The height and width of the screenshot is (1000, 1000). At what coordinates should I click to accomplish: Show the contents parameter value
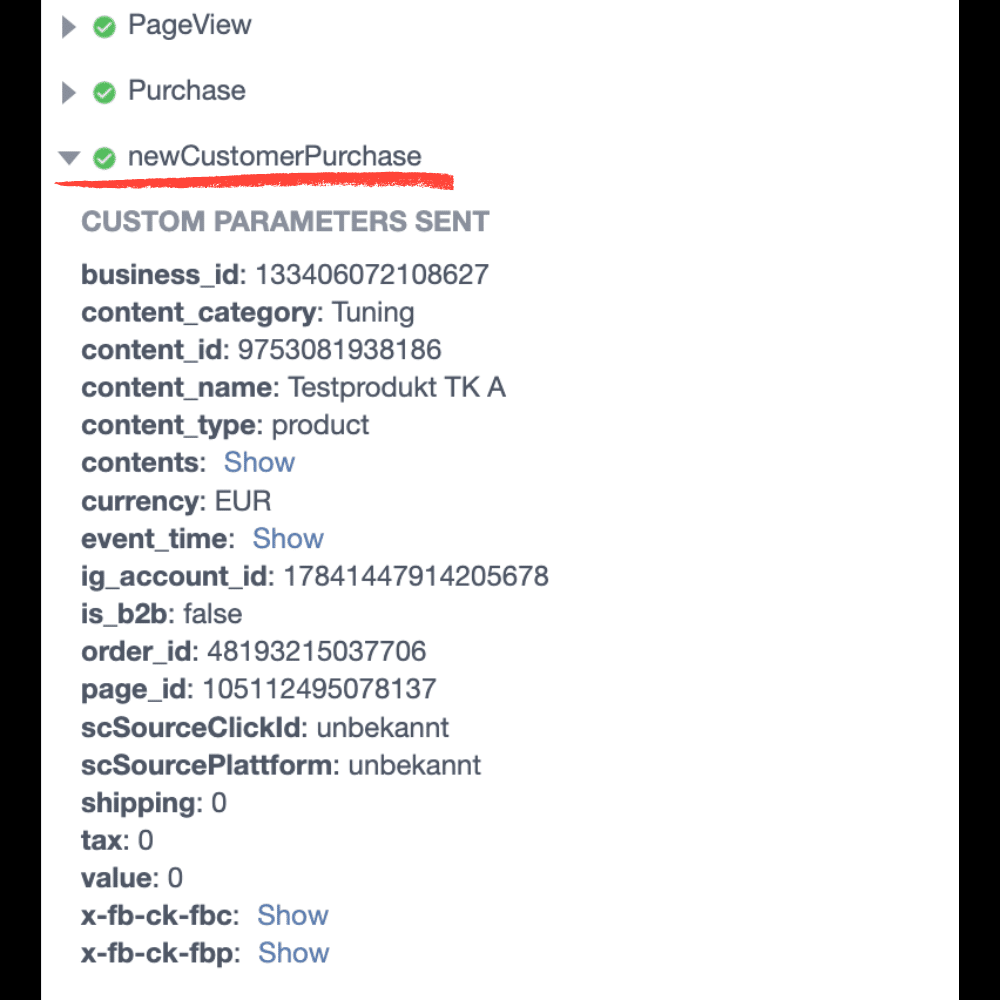click(x=259, y=462)
